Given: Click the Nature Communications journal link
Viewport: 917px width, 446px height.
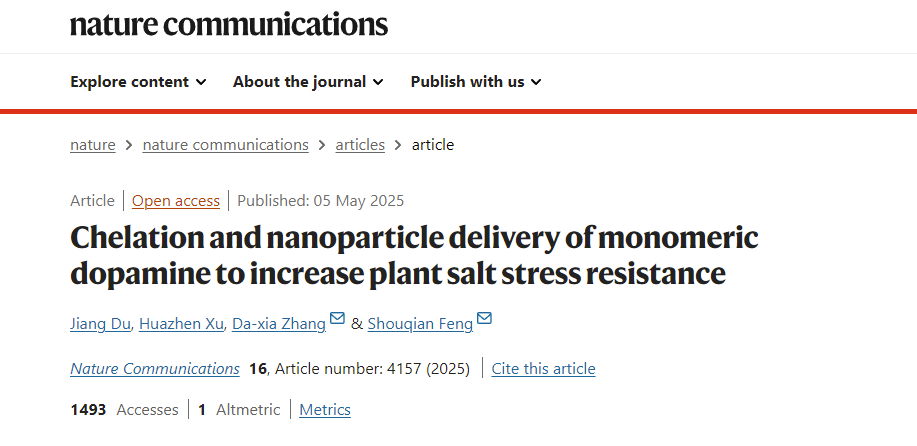Looking at the screenshot, I should click(155, 369).
